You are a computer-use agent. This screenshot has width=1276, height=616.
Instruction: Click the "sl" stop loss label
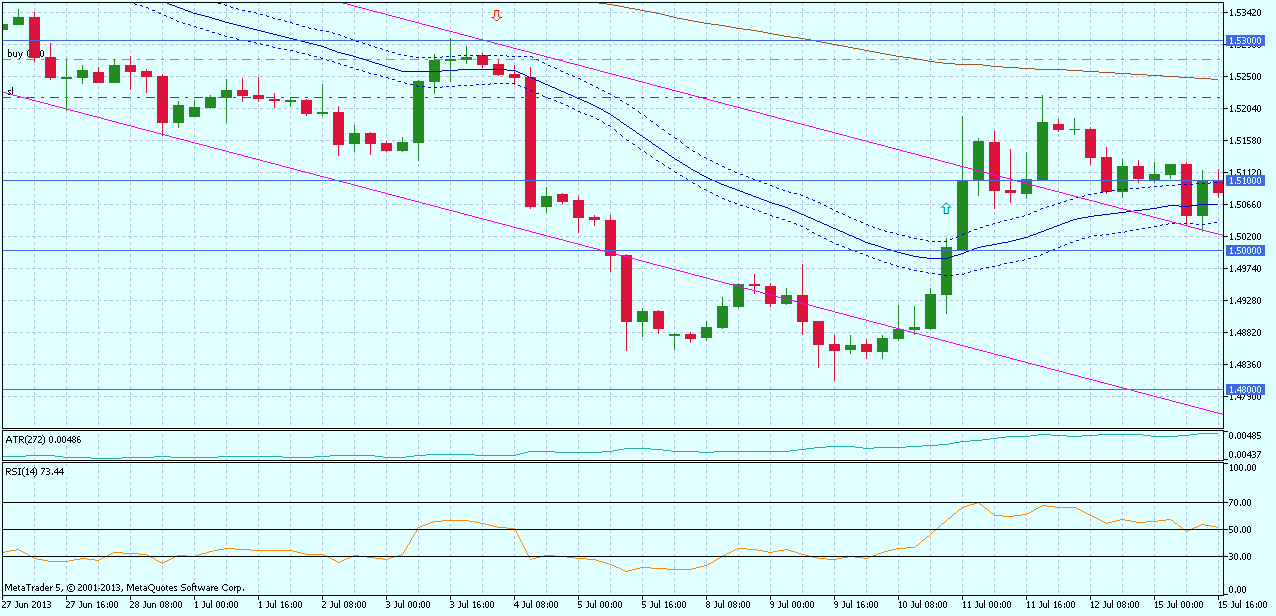click(x=10, y=92)
